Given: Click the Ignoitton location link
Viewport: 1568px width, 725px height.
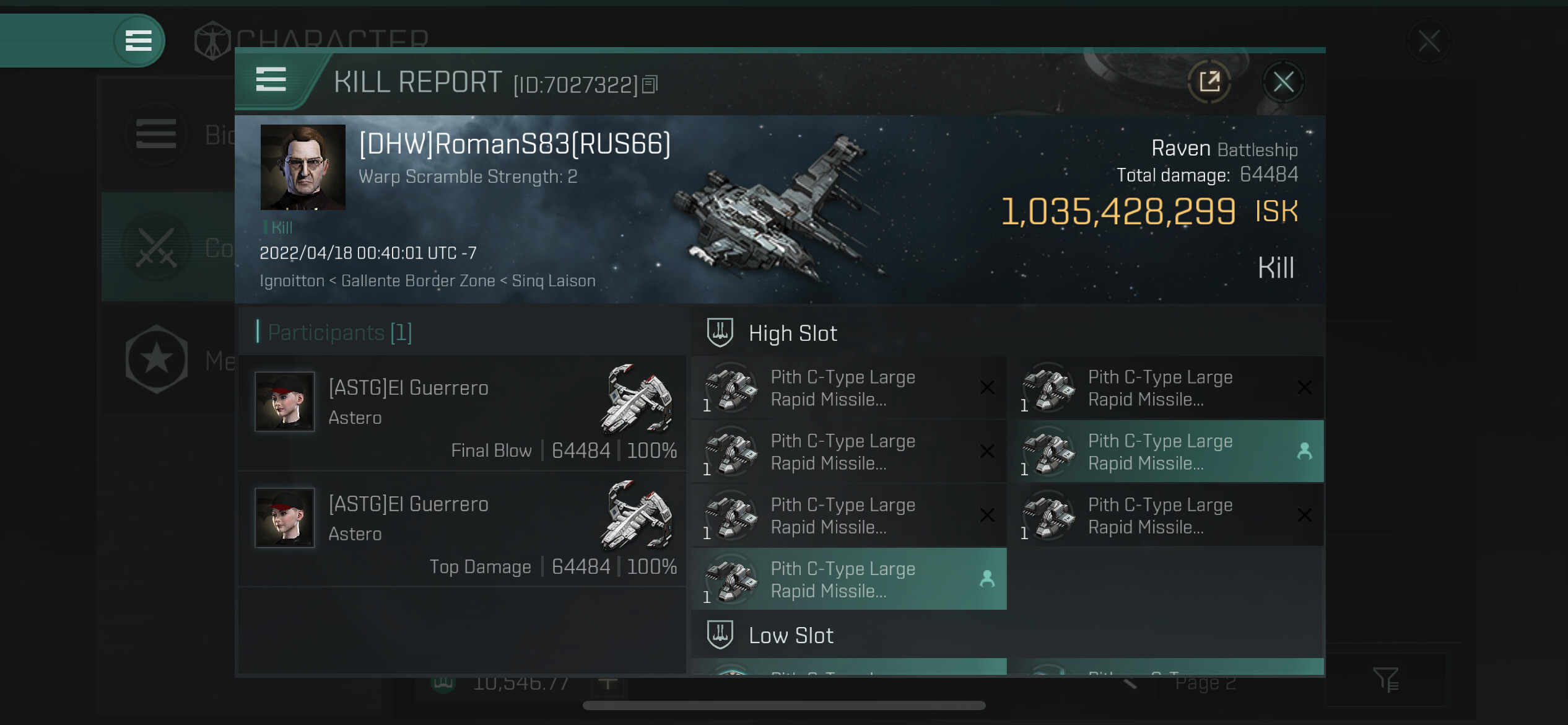Looking at the screenshot, I should pyautogui.click(x=292, y=281).
